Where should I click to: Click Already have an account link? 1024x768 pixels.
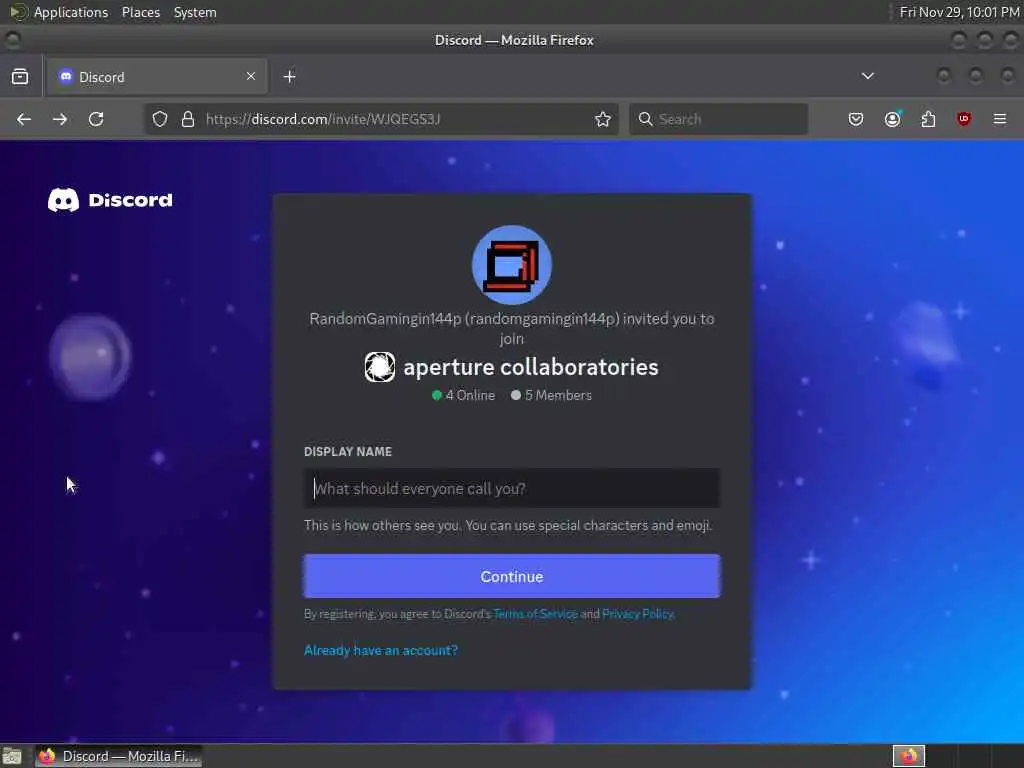[381, 650]
